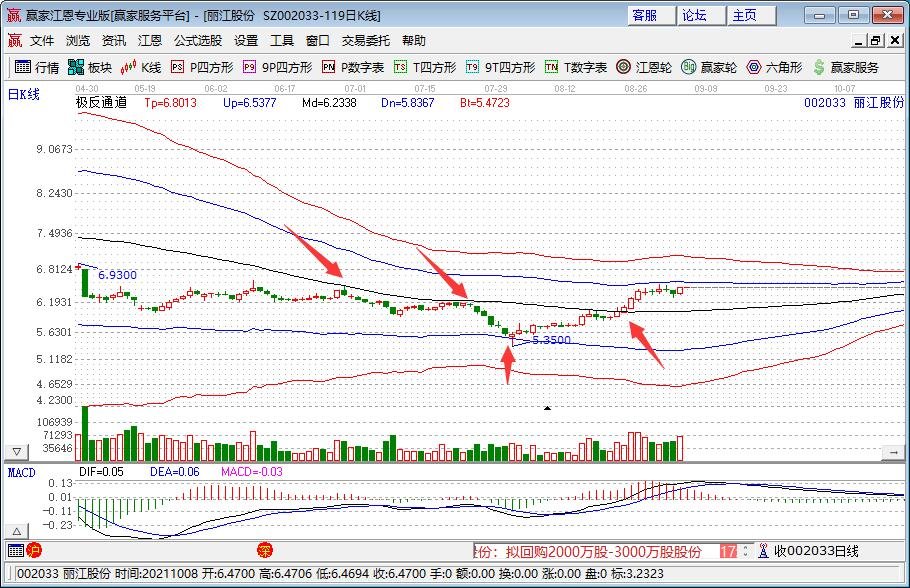Image resolution: width=910 pixels, height=588 pixels.
Task: Open the 行情 market quotes view
Action: [36, 68]
